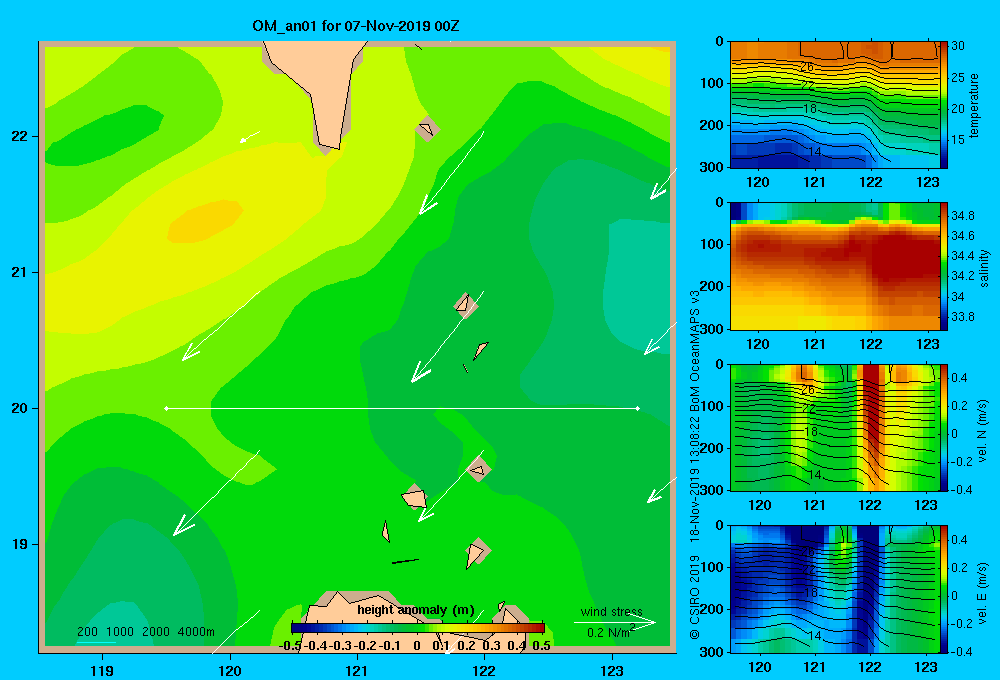The width and height of the screenshot is (1000, 680).
Task: Select the vertical 'salinity' axis label
Action: point(984,268)
